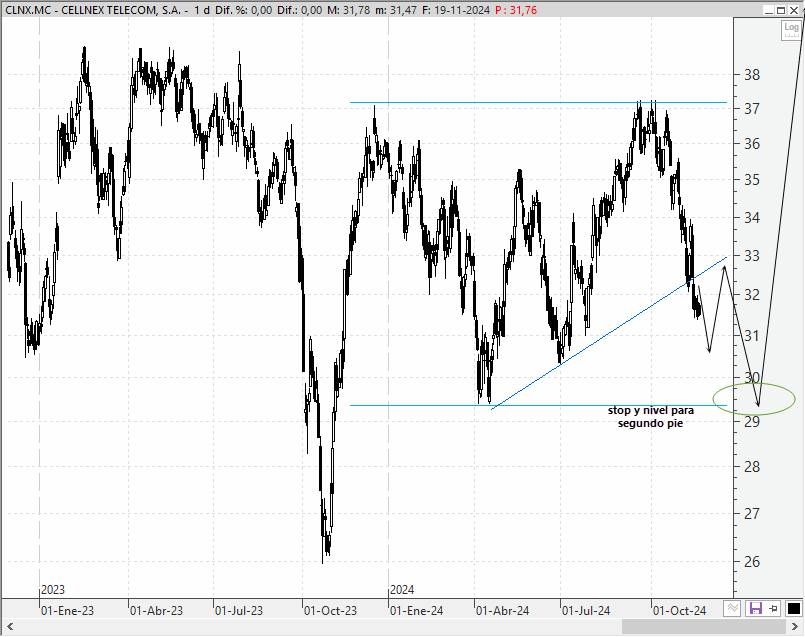The height and width of the screenshot is (637, 805).
Task: Click the horizontal scrollbar right arrow
Action: pyautogui.click(x=795, y=627)
